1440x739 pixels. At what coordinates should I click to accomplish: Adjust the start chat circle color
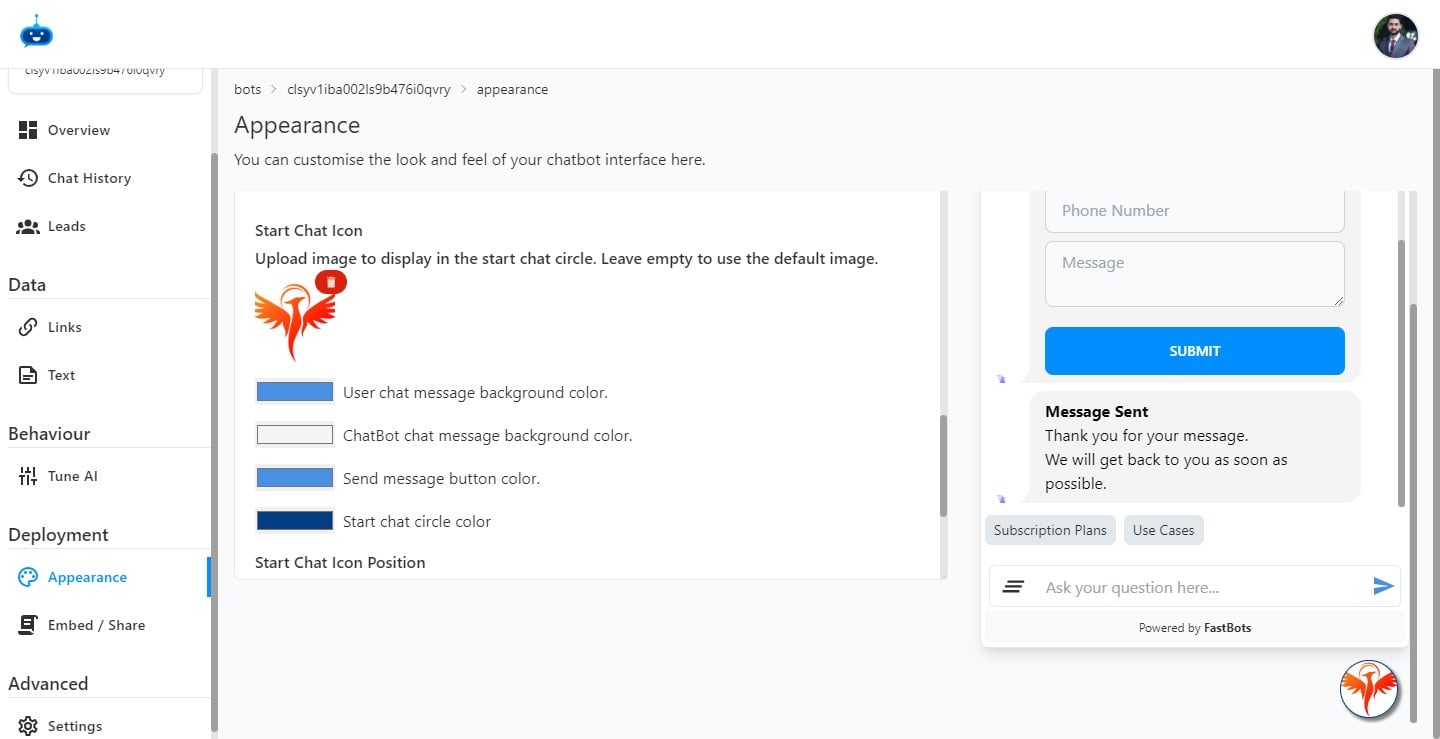[294, 520]
